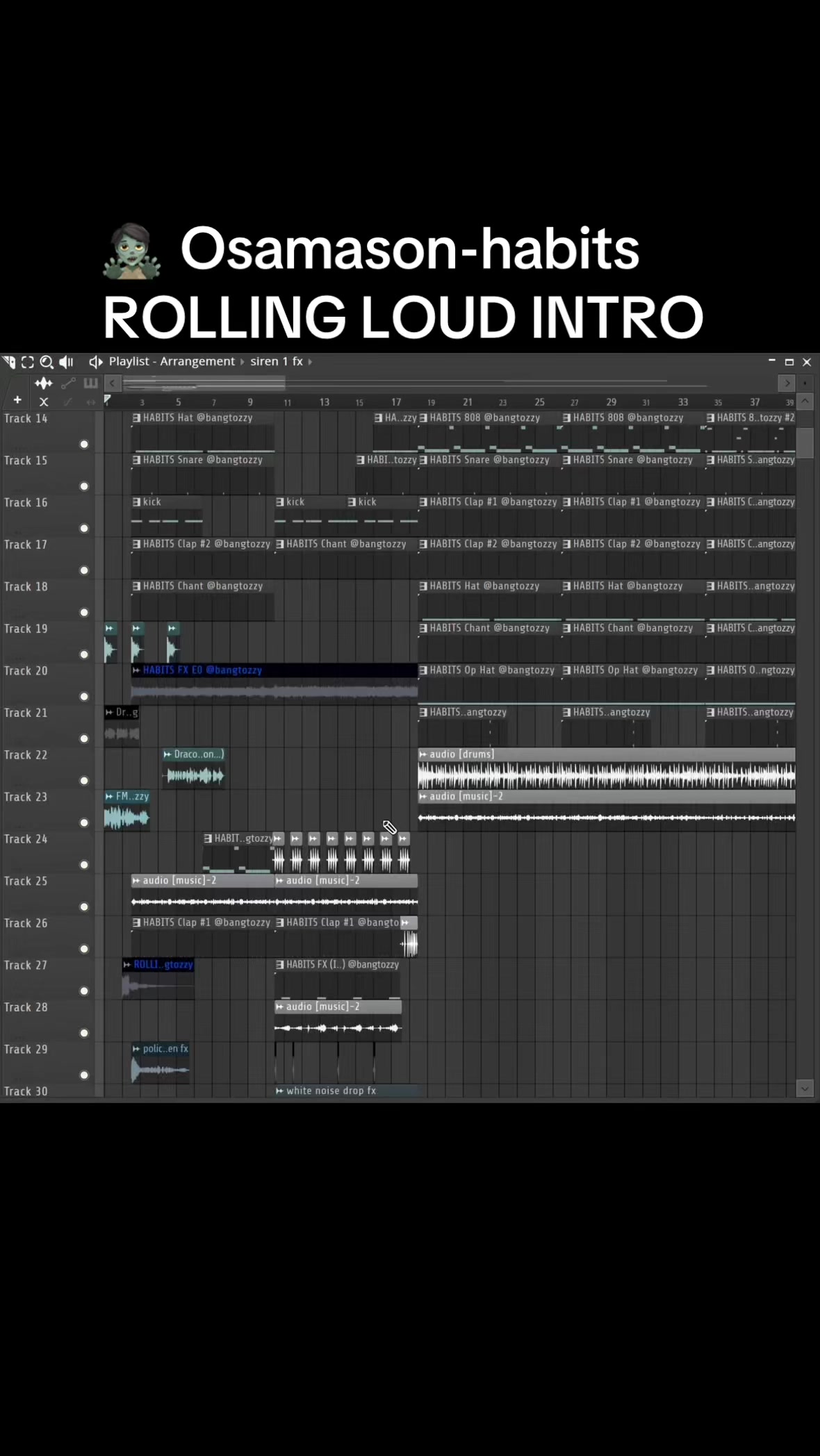The height and width of the screenshot is (1456, 820).
Task: Click the down arrow of vertical scrollbar
Action: 805,1089
